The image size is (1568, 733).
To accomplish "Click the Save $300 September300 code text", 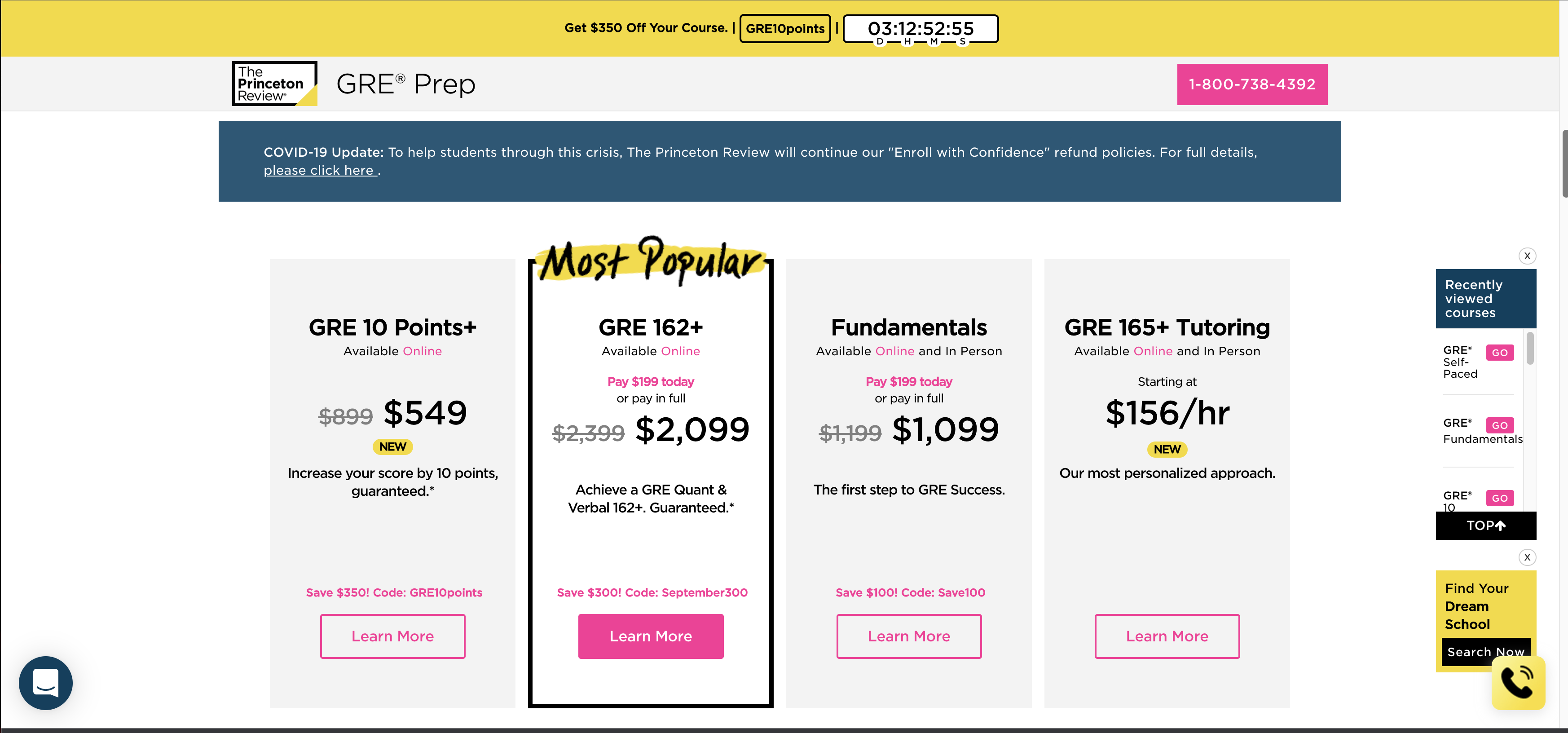I will (652, 592).
